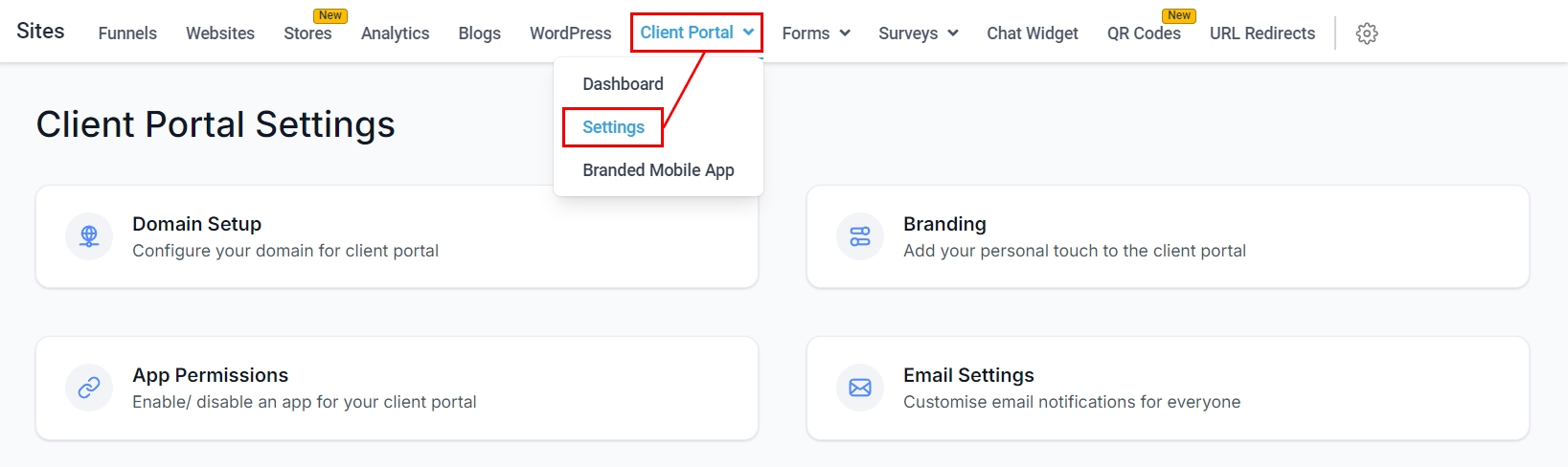Viewport: 1568px width, 467px height.
Task: Go to the Stores tab
Action: coord(307,33)
